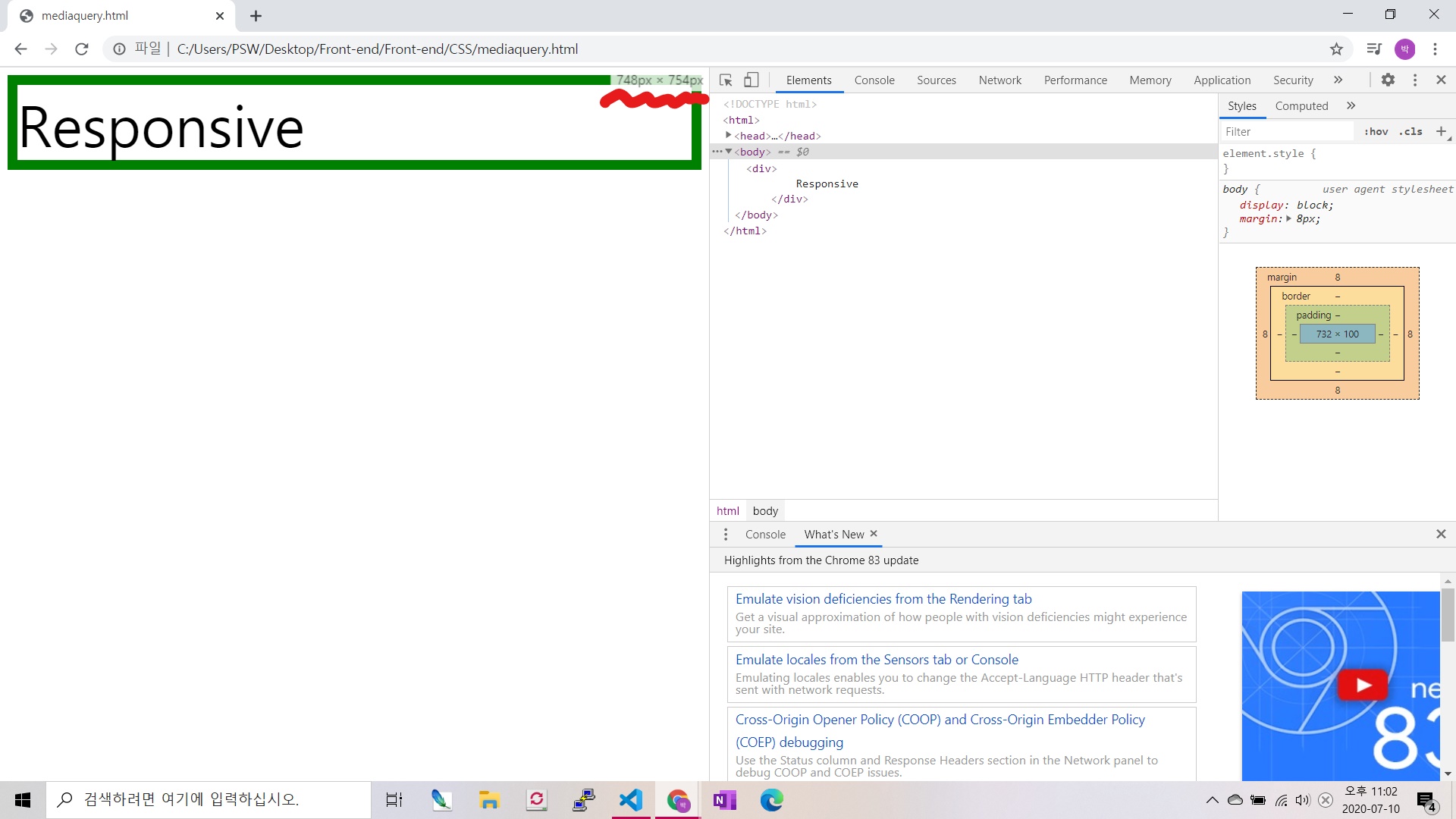Switch to the Network tab
Screen dimensions: 1456x819
pos(999,80)
